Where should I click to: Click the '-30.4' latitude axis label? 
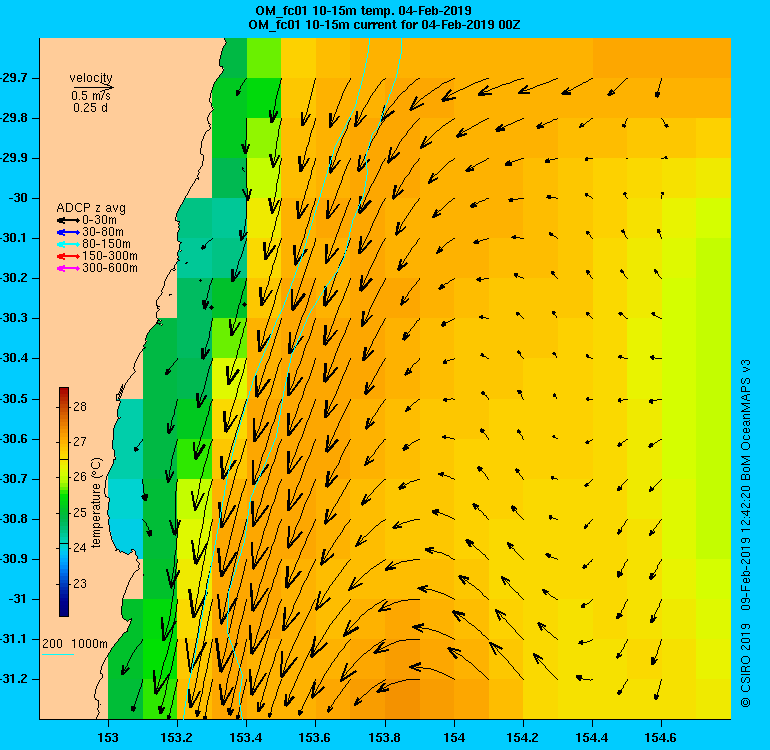tap(13, 359)
